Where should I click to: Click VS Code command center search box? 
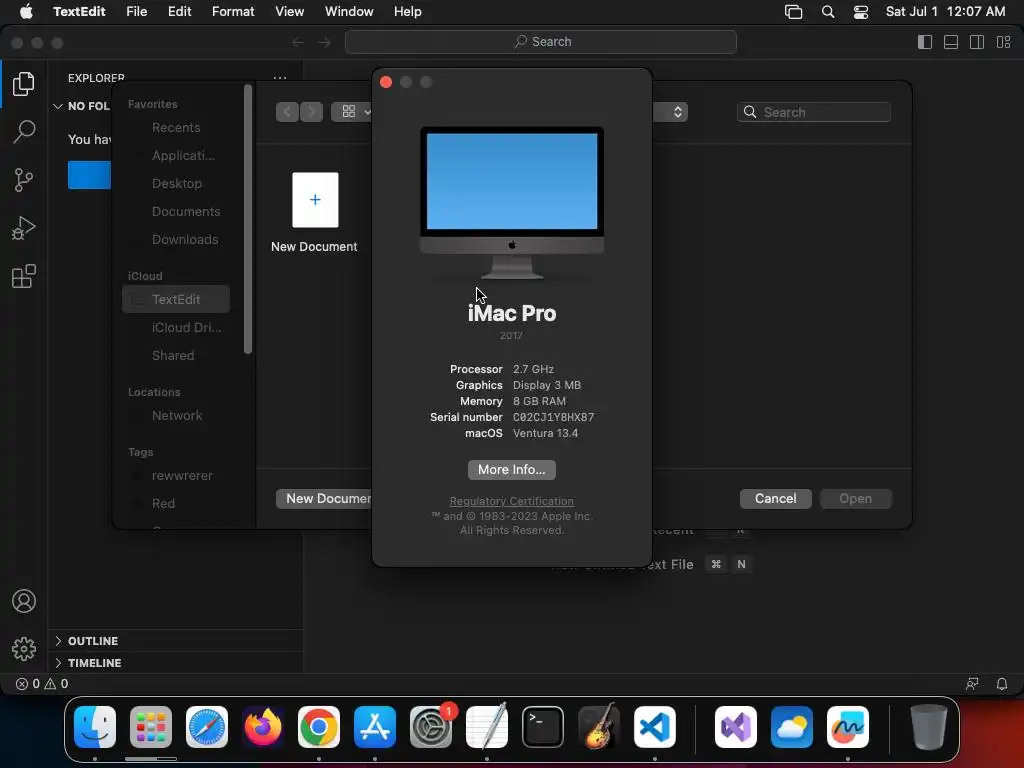(x=541, y=42)
